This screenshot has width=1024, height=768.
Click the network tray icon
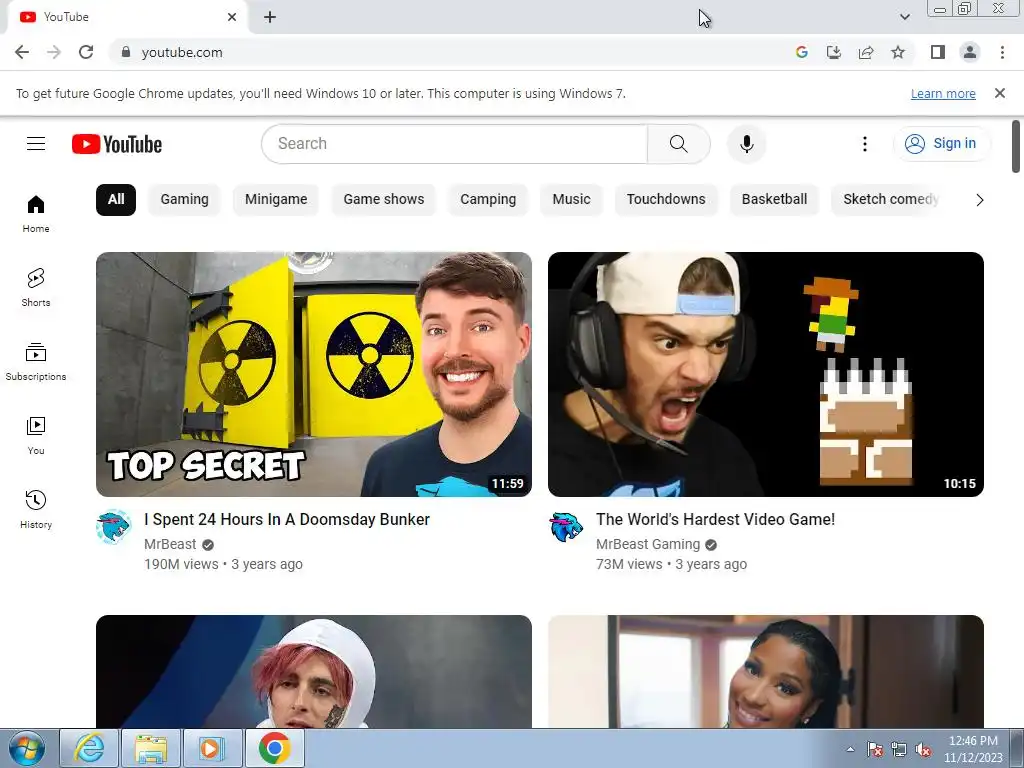coord(899,750)
